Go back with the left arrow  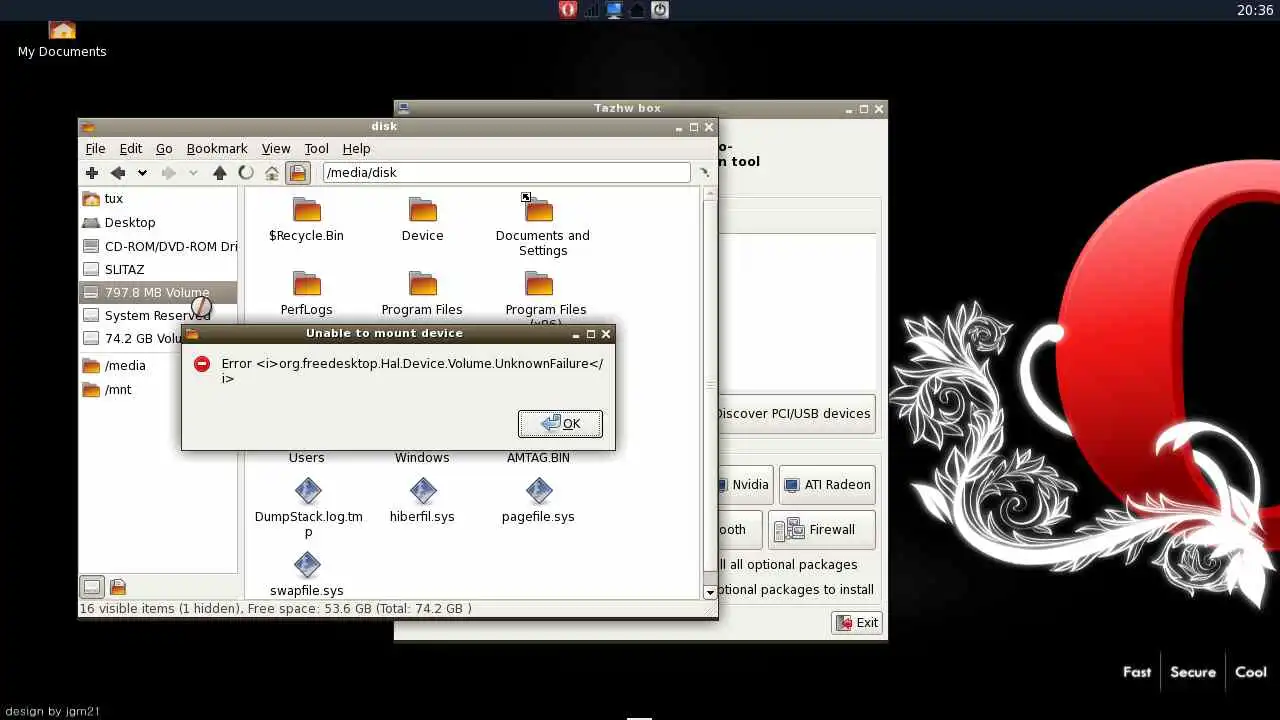click(117, 173)
